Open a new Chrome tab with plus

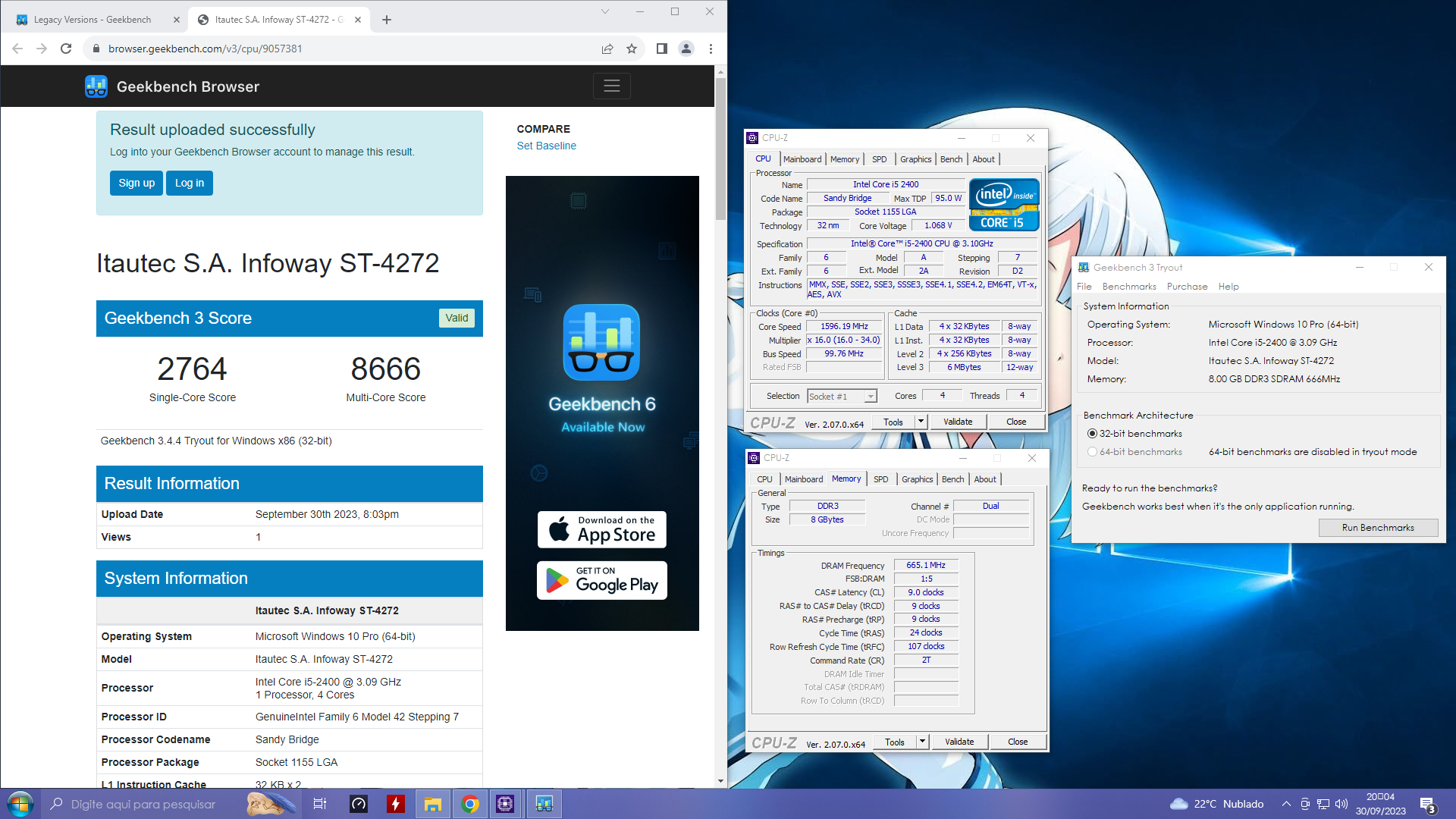pyautogui.click(x=387, y=20)
